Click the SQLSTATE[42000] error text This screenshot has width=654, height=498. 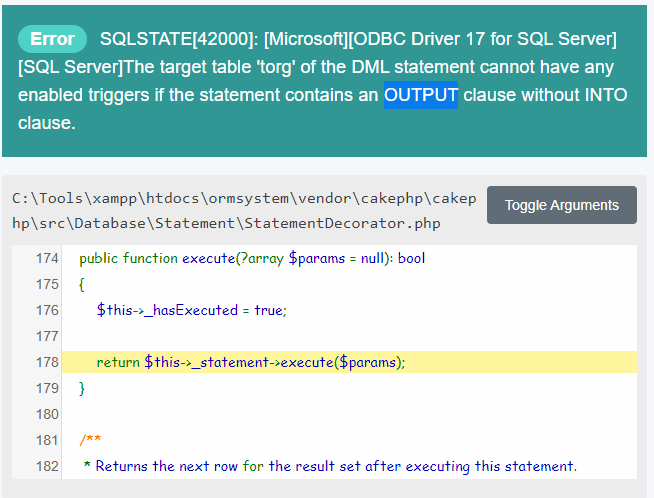pyautogui.click(x=179, y=39)
